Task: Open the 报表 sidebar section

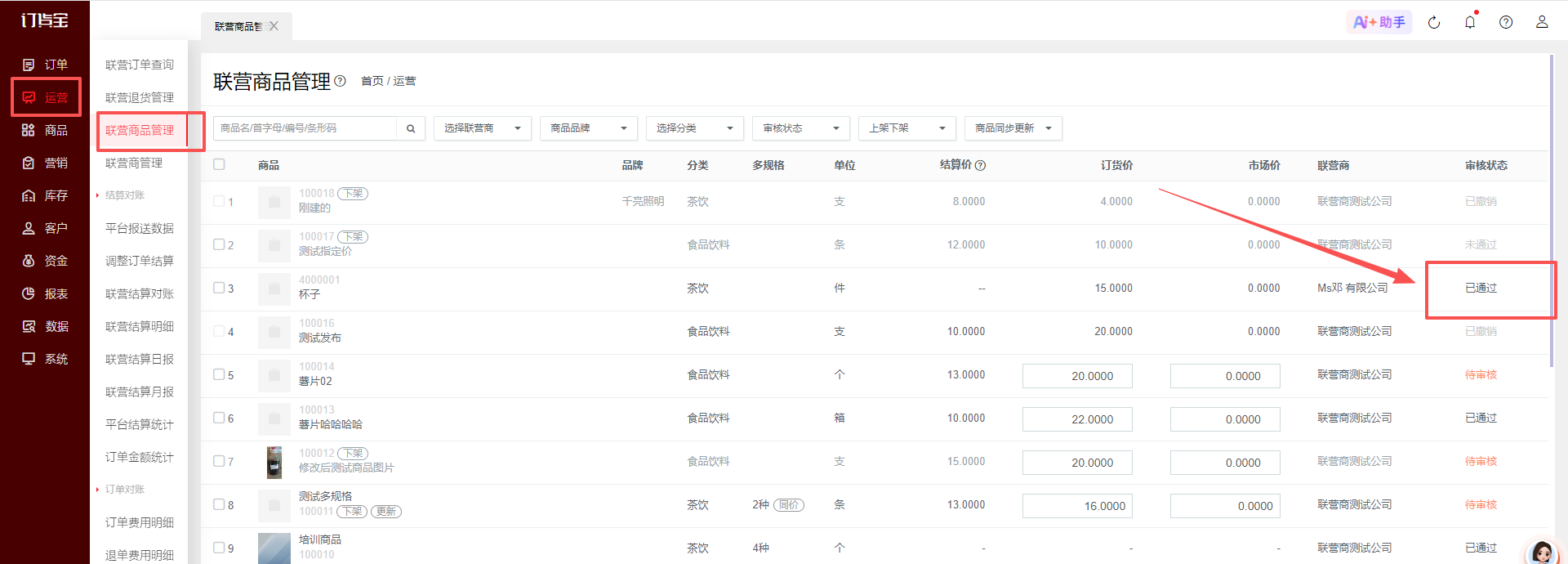Action: (45, 293)
